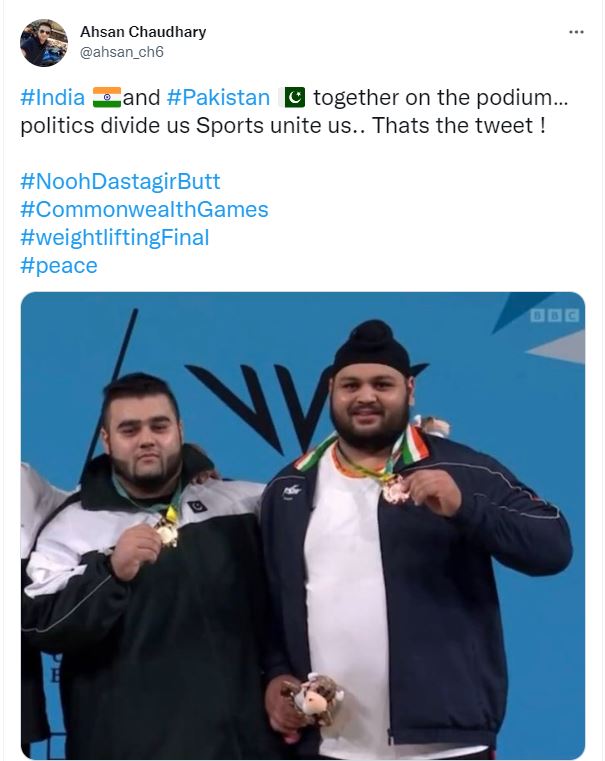
Task: Click the plush mascot toy in photo
Action: 313,700
